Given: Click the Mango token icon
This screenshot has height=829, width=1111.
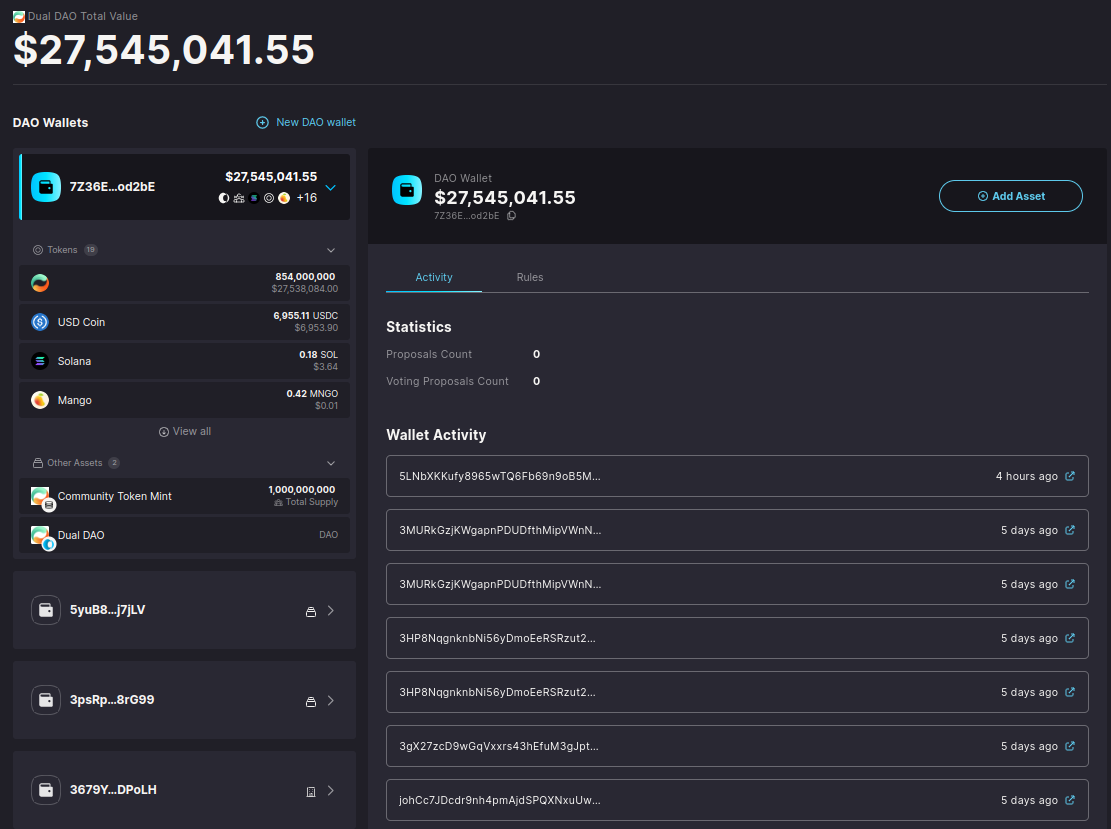Looking at the screenshot, I should (40, 400).
